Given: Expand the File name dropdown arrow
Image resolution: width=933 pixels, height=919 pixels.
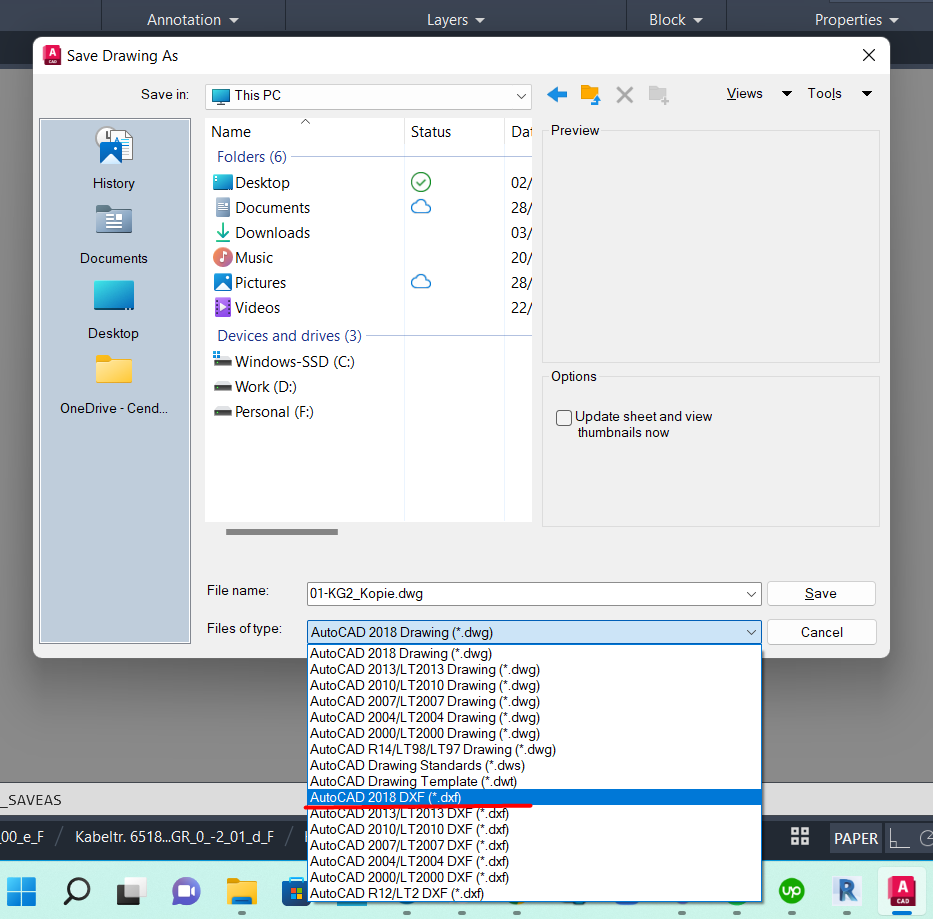Looking at the screenshot, I should (751, 594).
